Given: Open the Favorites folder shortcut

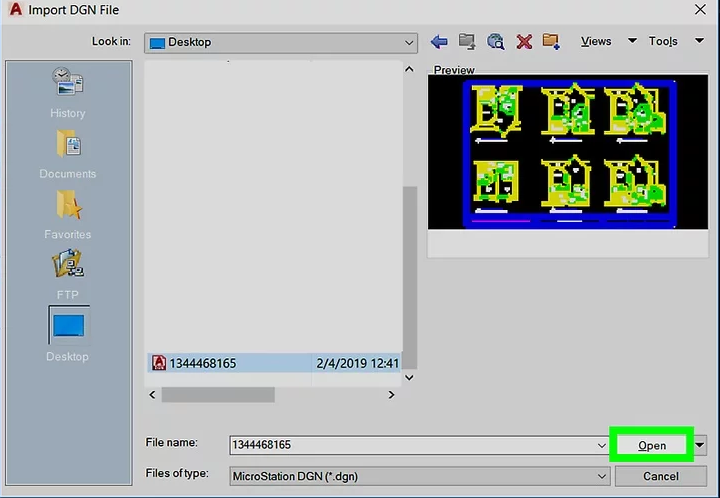Looking at the screenshot, I should (68, 213).
